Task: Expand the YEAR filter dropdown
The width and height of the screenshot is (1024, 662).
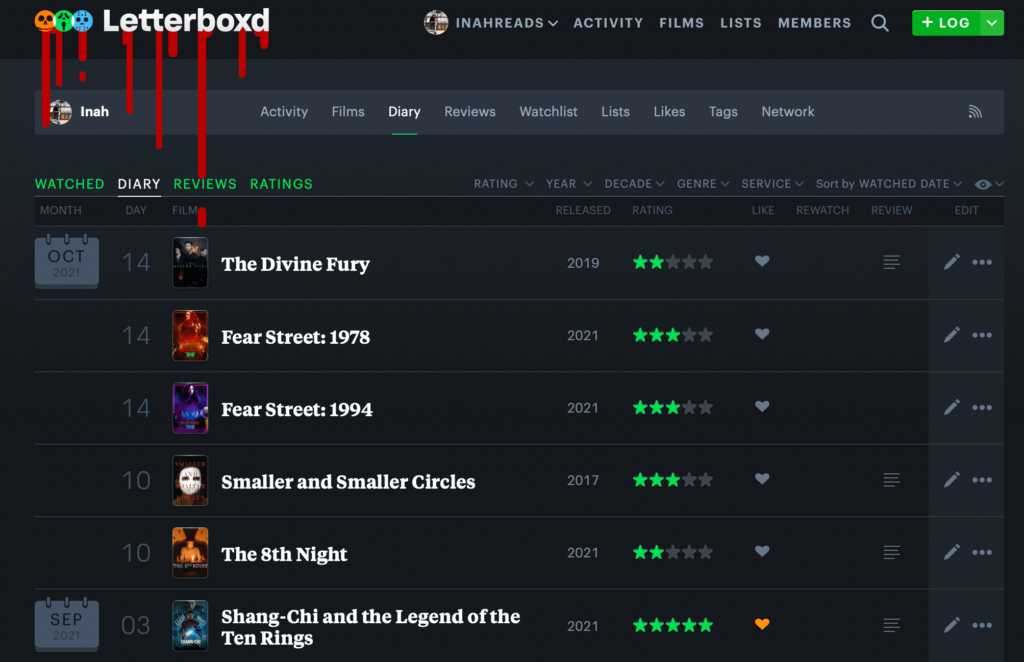Action: (569, 184)
